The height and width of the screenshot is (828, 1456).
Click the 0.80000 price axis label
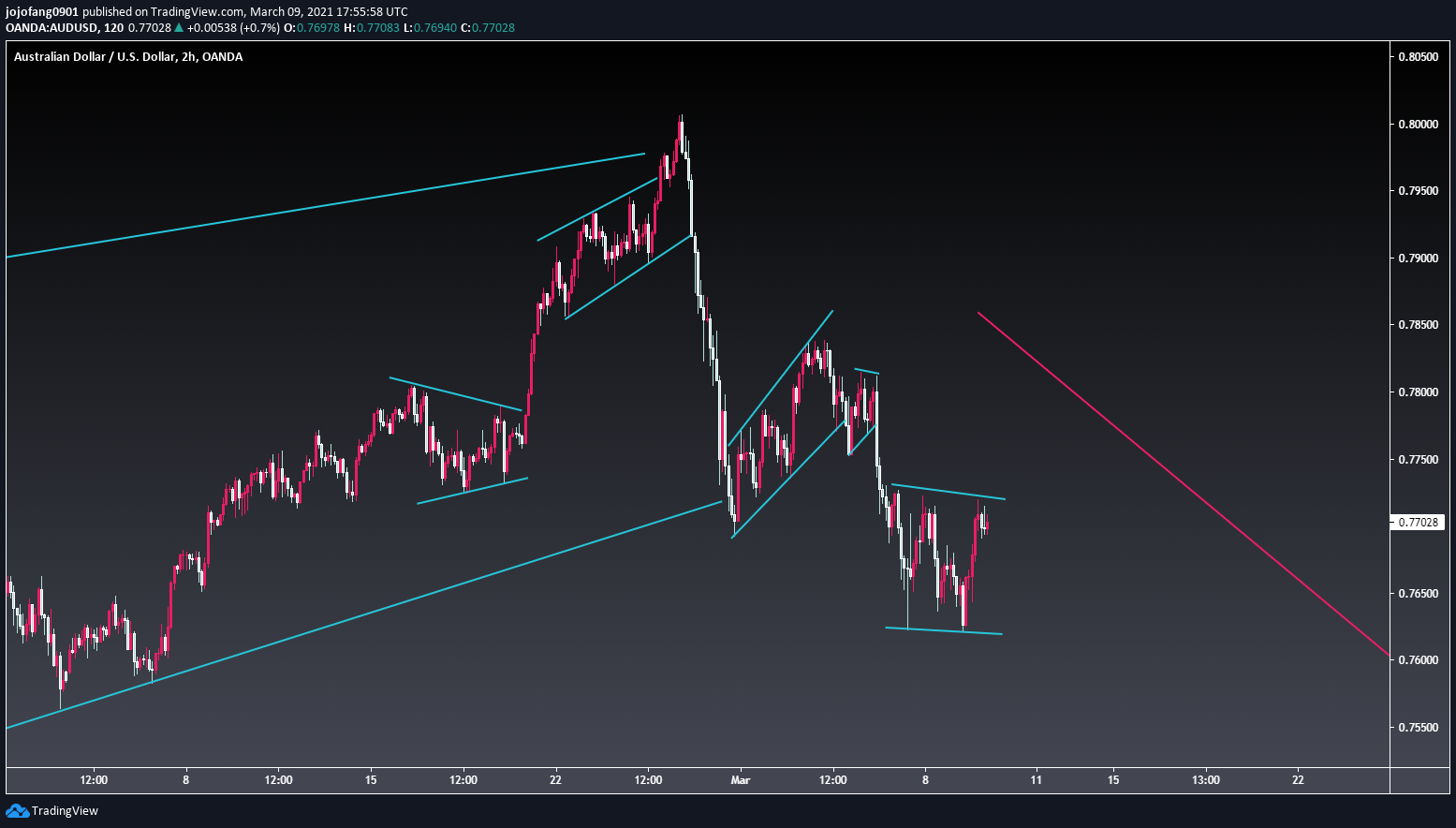click(1418, 124)
